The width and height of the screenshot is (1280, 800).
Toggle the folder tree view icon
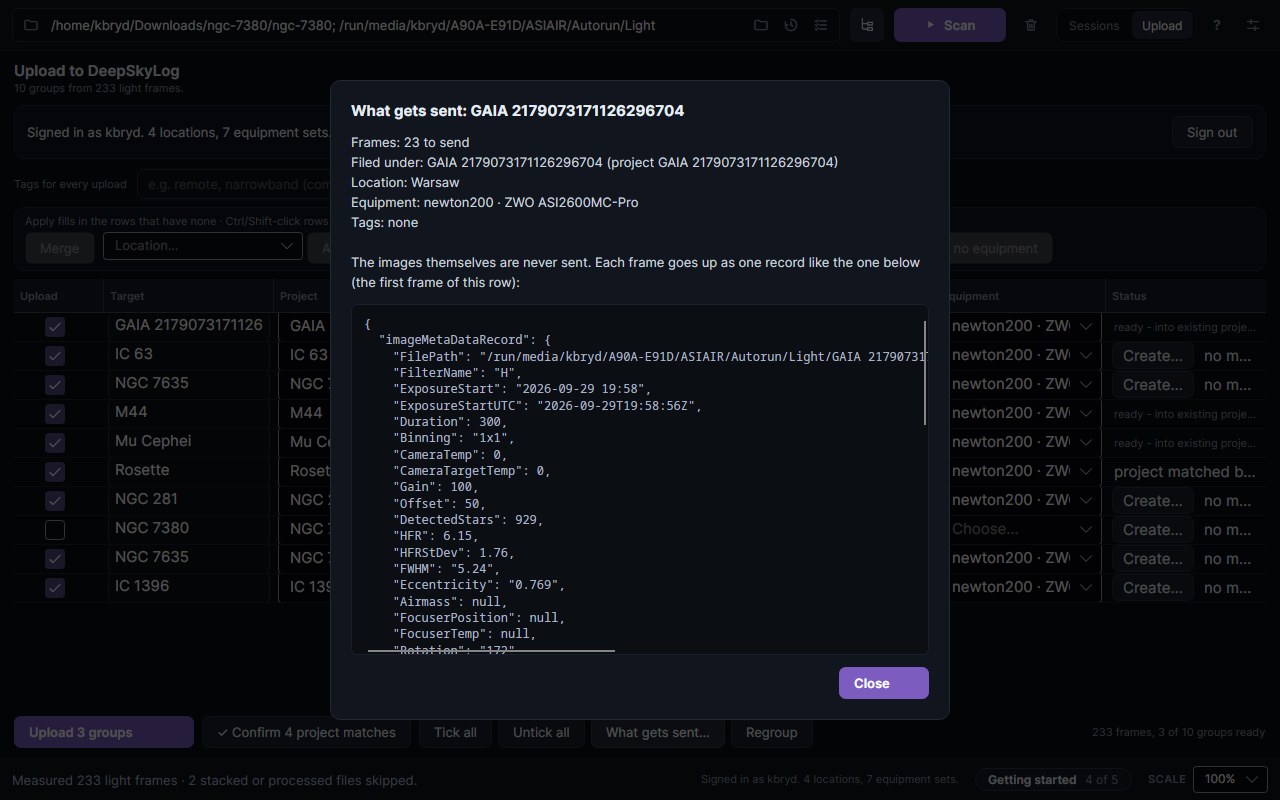pyautogui.click(x=867, y=25)
